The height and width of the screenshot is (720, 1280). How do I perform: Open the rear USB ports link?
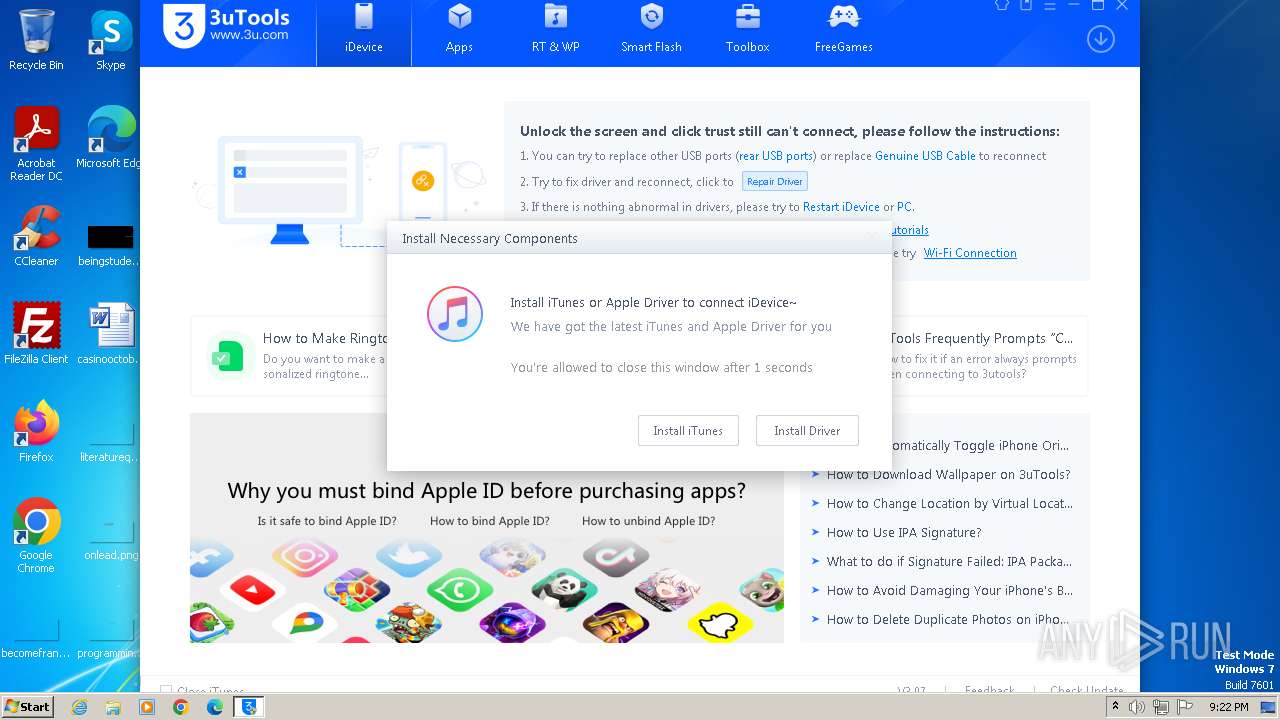pyautogui.click(x=776, y=156)
